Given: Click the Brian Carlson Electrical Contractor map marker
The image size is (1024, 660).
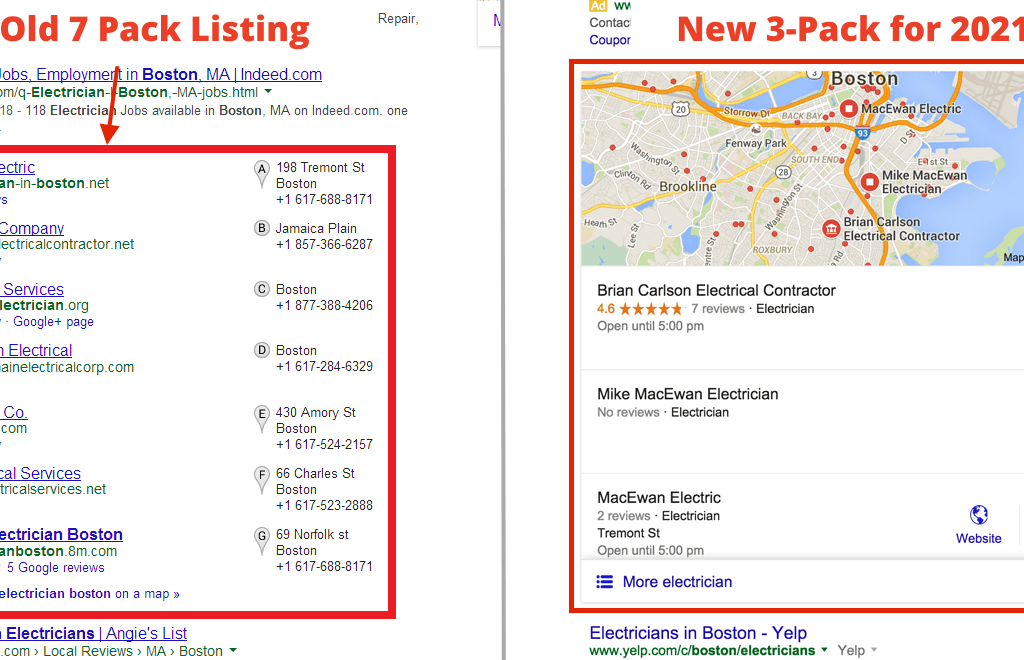Looking at the screenshot, I should [x=830, y=229].
